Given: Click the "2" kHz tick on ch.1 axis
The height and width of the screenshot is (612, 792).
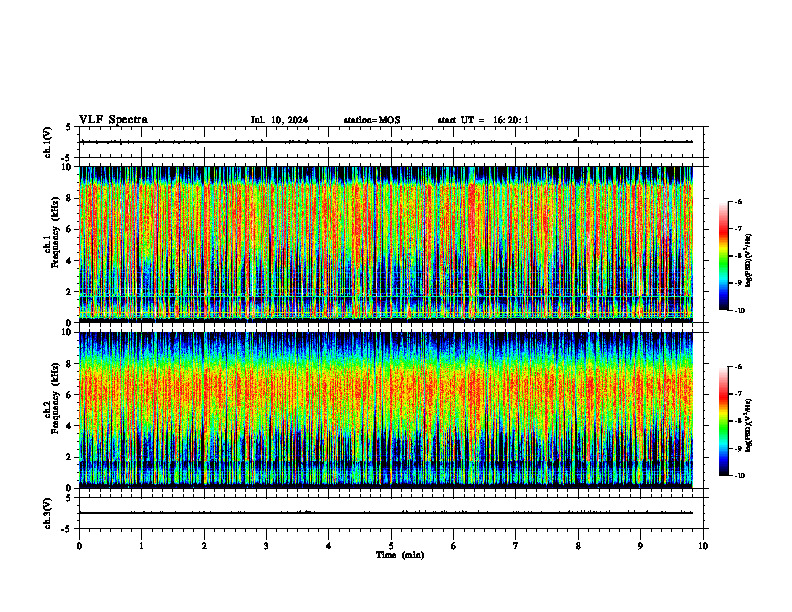Looking at the screenshot, I should point(70,291).
